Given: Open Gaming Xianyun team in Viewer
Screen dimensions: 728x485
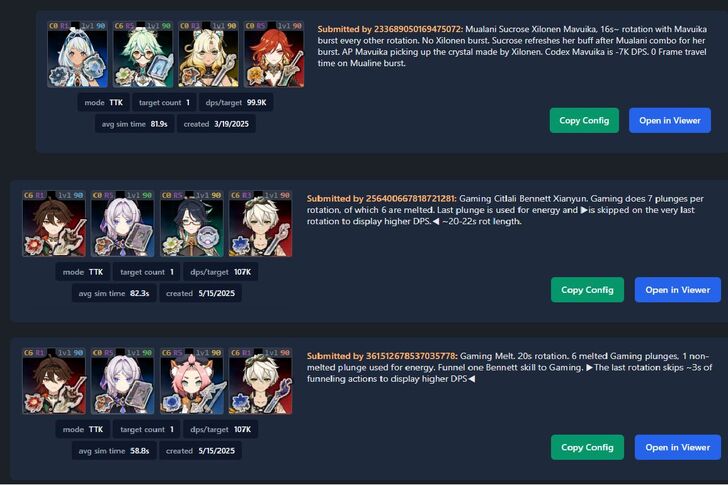Looking at the screenshot, I should coord(678,290).
